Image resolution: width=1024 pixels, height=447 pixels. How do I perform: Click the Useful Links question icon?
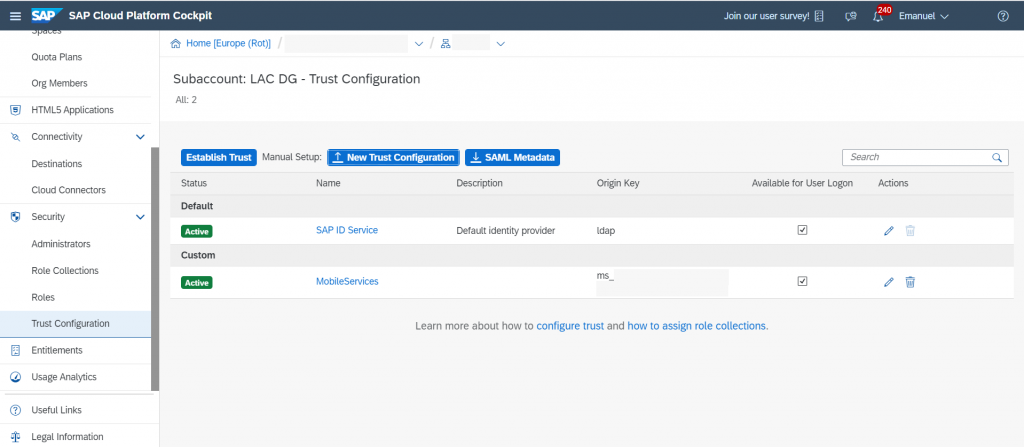pos(16,410)
